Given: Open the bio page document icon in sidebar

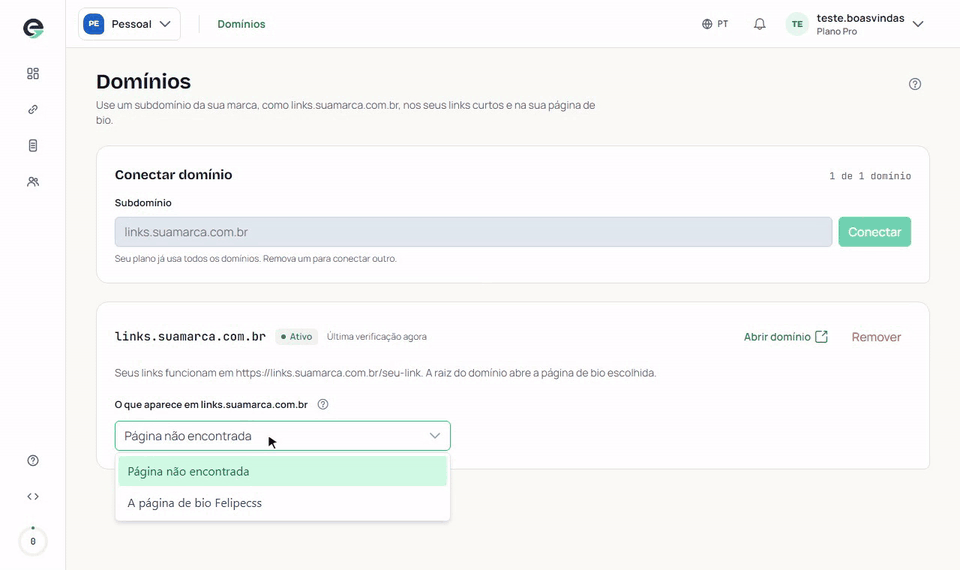Looking at the screenshot, I should point(33,146).
